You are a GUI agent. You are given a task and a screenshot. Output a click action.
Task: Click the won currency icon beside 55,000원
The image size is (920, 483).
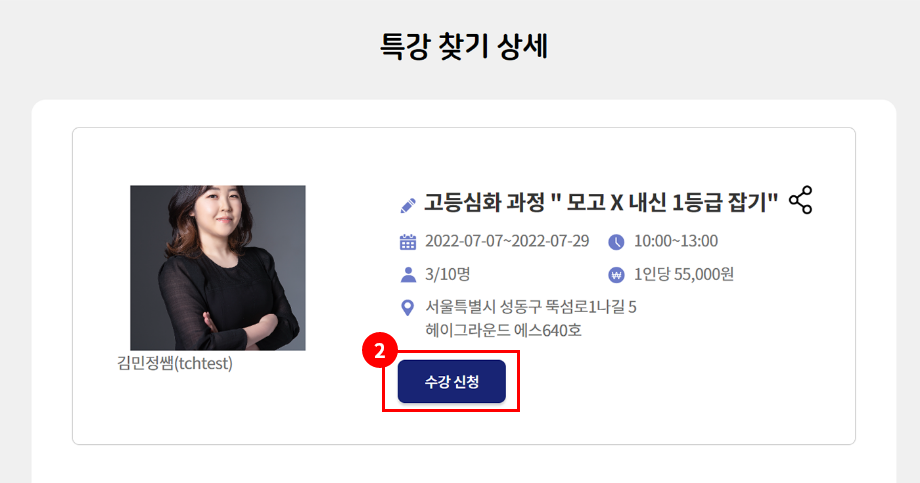point(616,275)
